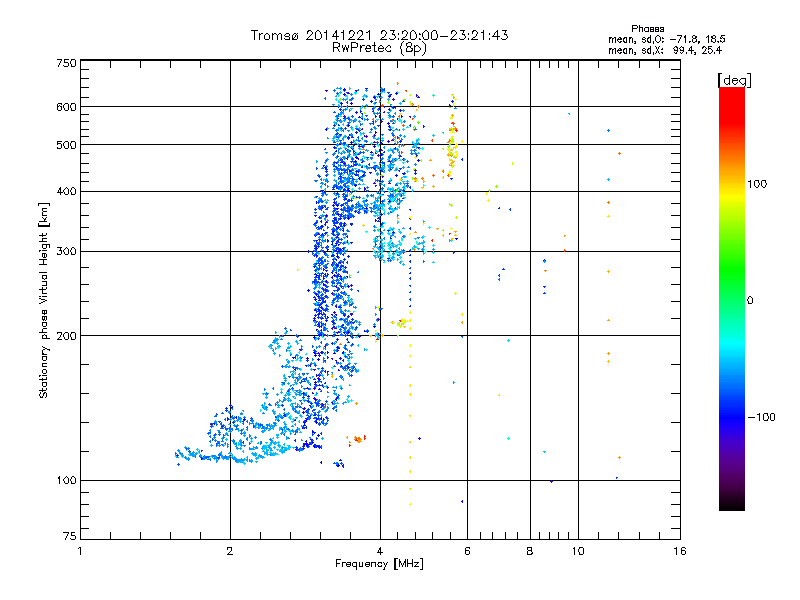Image resolution: width=800 pixels, height=600 pixels.
Task: Click the 'Phases' heading in the statistics
Action: 647,29
